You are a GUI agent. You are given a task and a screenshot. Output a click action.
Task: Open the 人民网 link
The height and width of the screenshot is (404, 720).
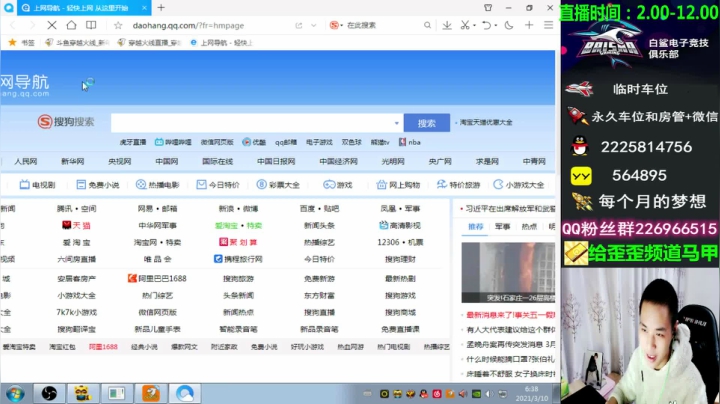coord(26,161)
